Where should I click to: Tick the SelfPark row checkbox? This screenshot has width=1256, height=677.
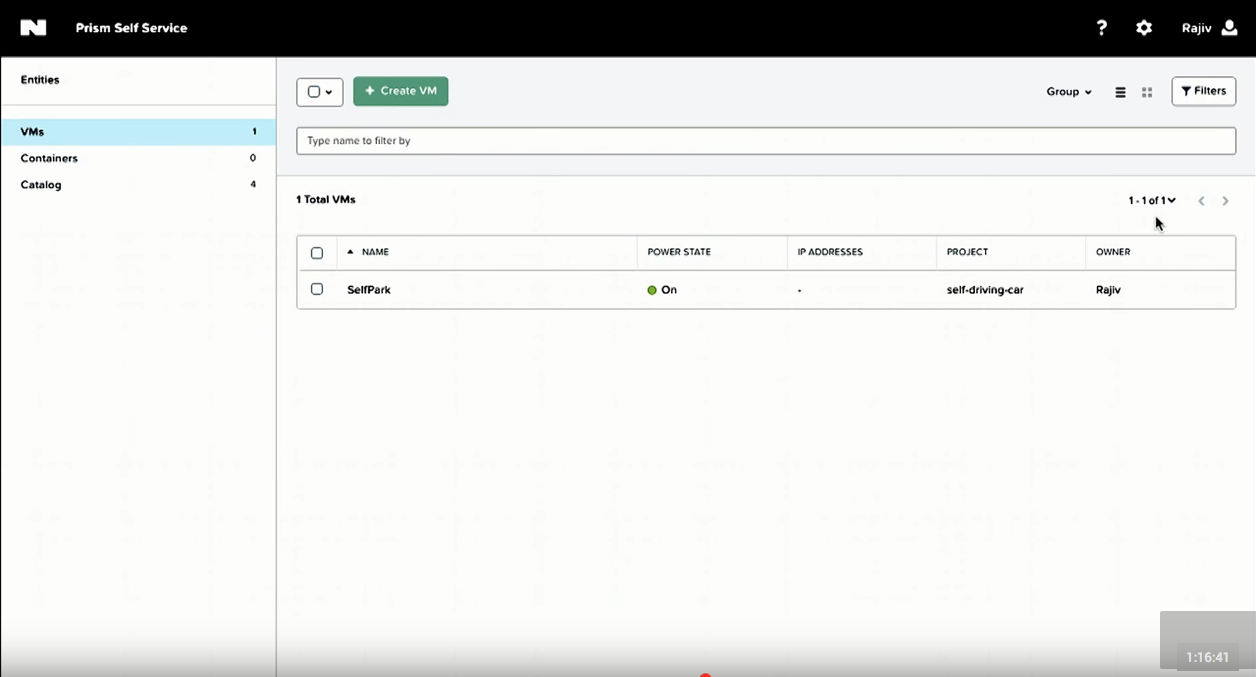pos(317,289)
